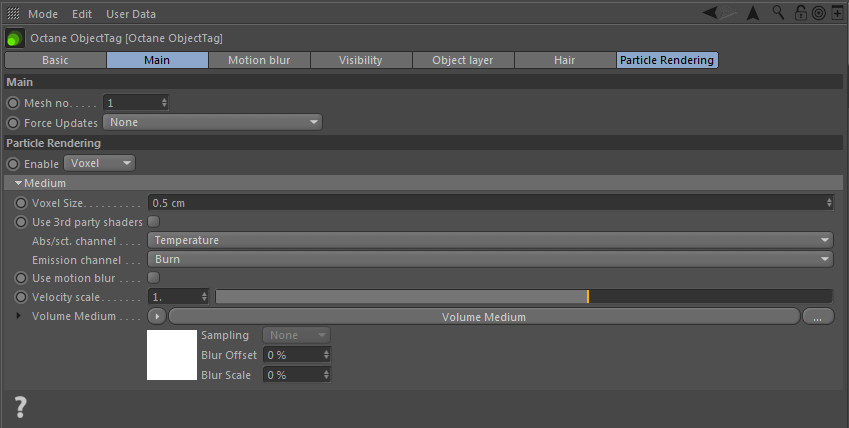Click the question mark help icon
This screenshot has width=849, height=428.
tap(20, 407)
